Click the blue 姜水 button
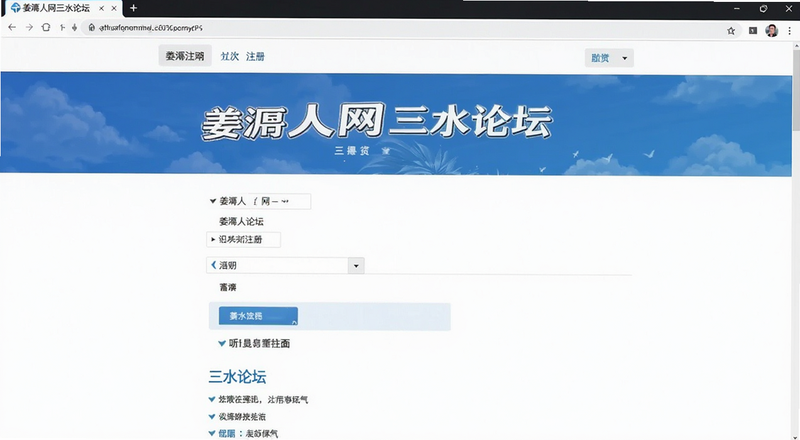The image size is (800, 440). tap(258, 316)
